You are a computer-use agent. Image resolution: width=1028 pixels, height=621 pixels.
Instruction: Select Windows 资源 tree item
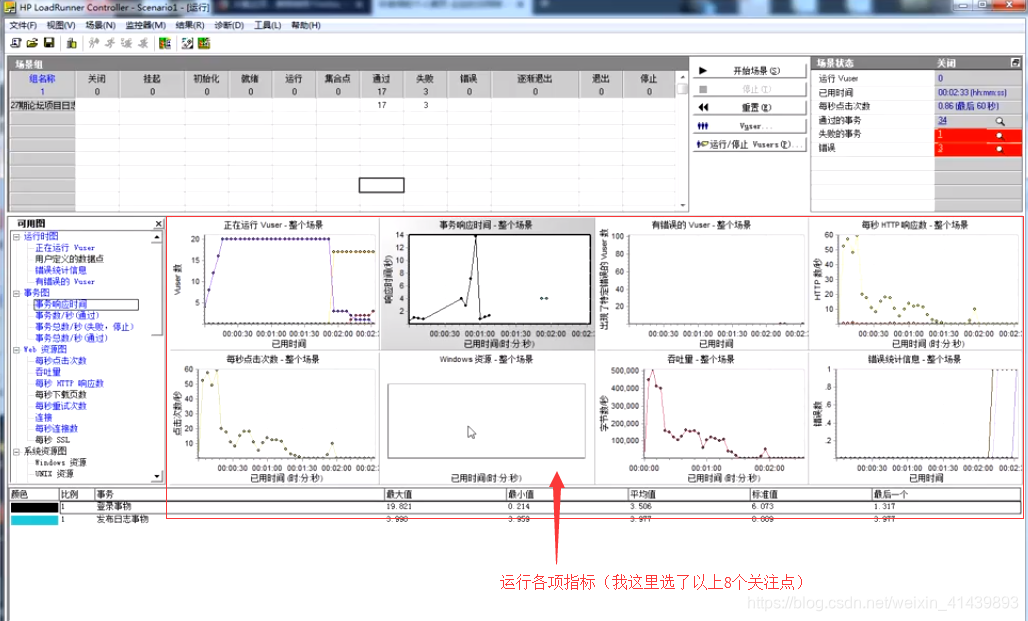pyautogui.click(x=60, y=462)
